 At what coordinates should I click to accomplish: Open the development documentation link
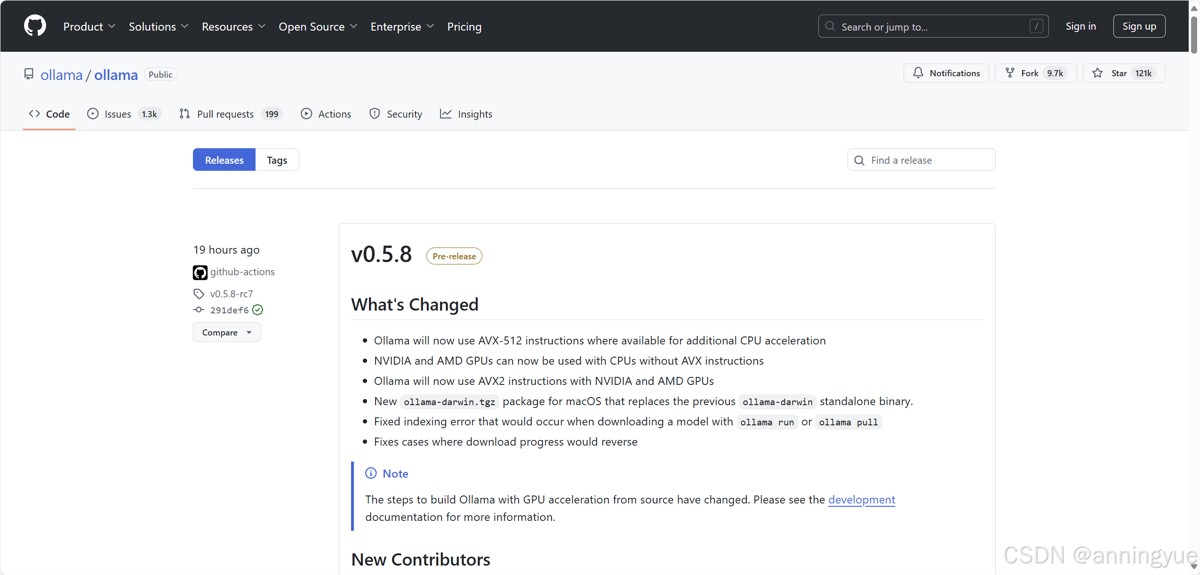(861, 500)
